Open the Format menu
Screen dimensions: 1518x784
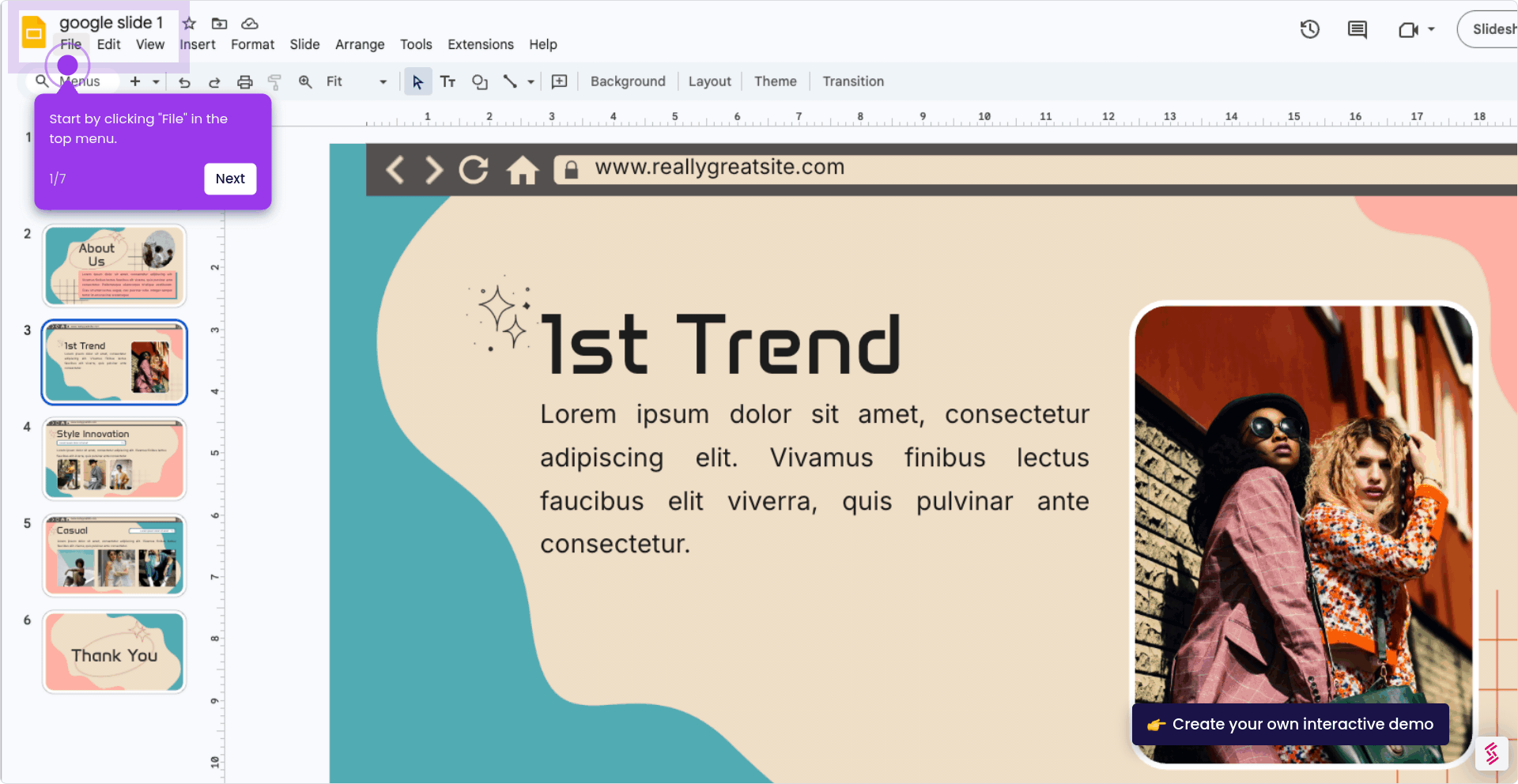point(252,44)
